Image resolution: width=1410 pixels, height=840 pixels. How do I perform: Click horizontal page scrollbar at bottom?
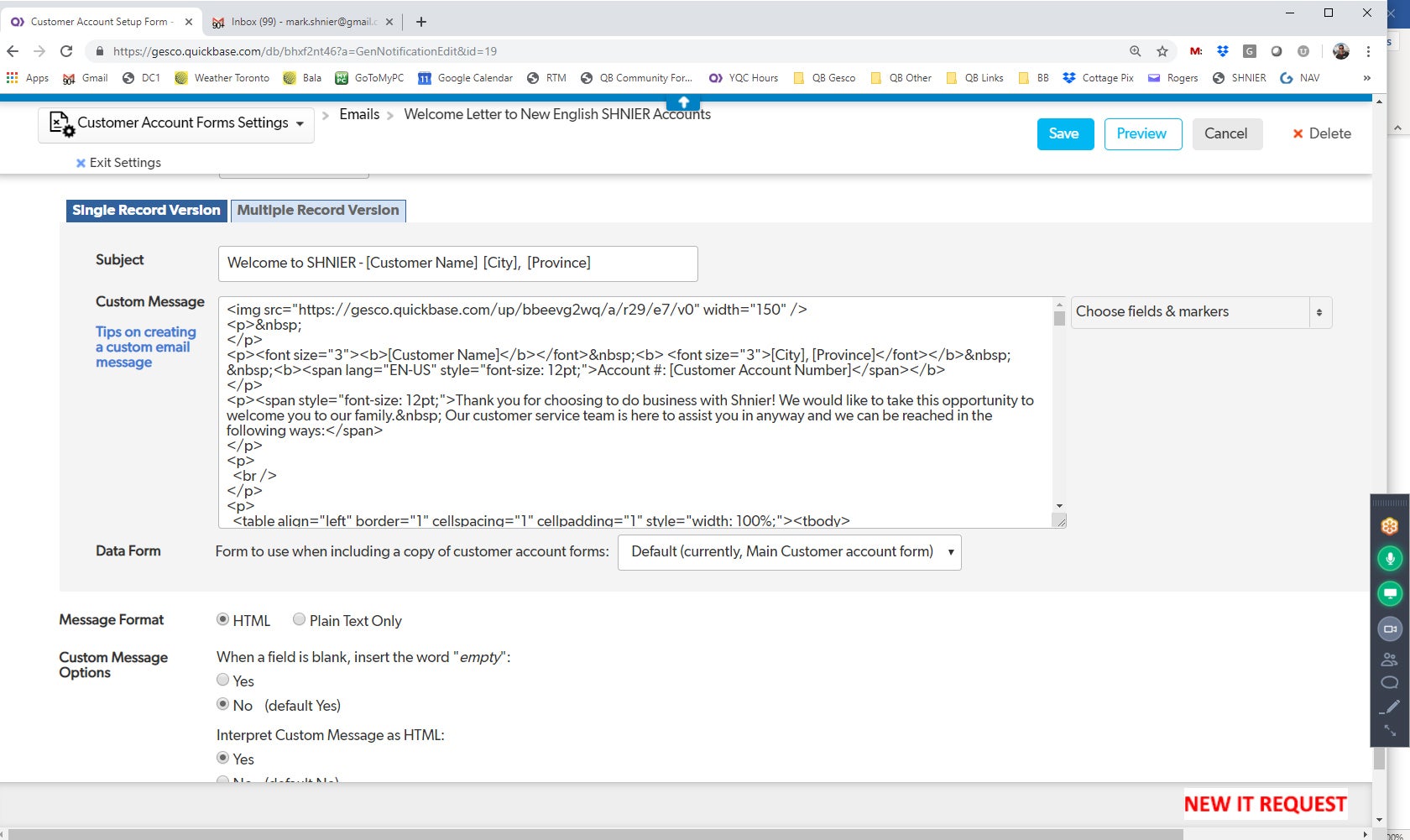[x=595, y=834]
